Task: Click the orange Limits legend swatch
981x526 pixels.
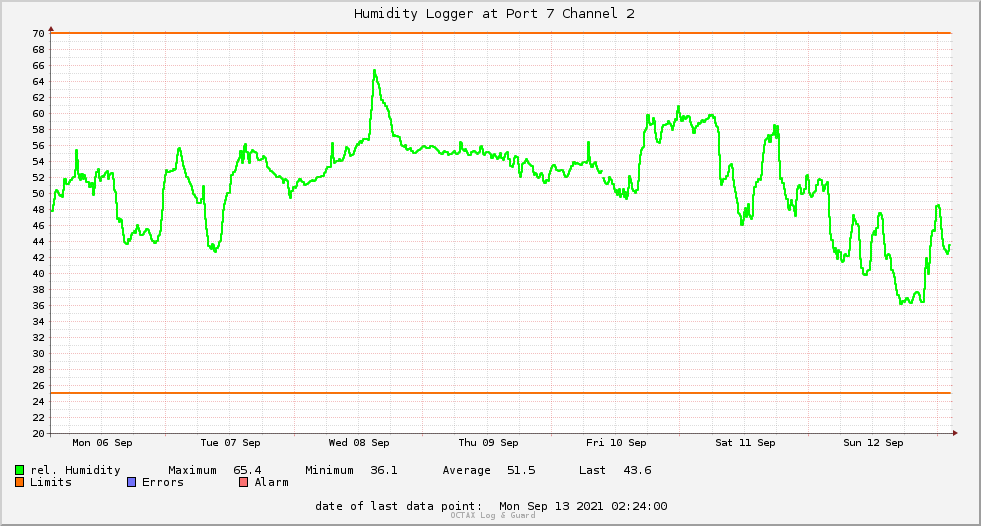Action: [x=19, y=482]
